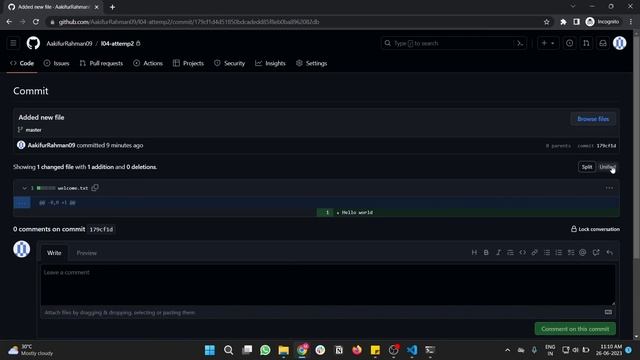Viewport: 640px width, 360px height.
Task: Insert a saved reply
Action: (609, 253)
